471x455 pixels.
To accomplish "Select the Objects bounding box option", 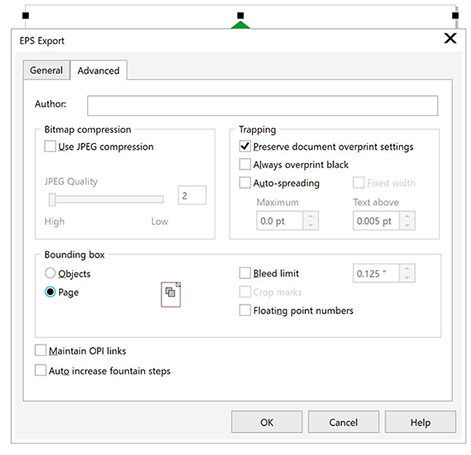I will click(50, 273).
